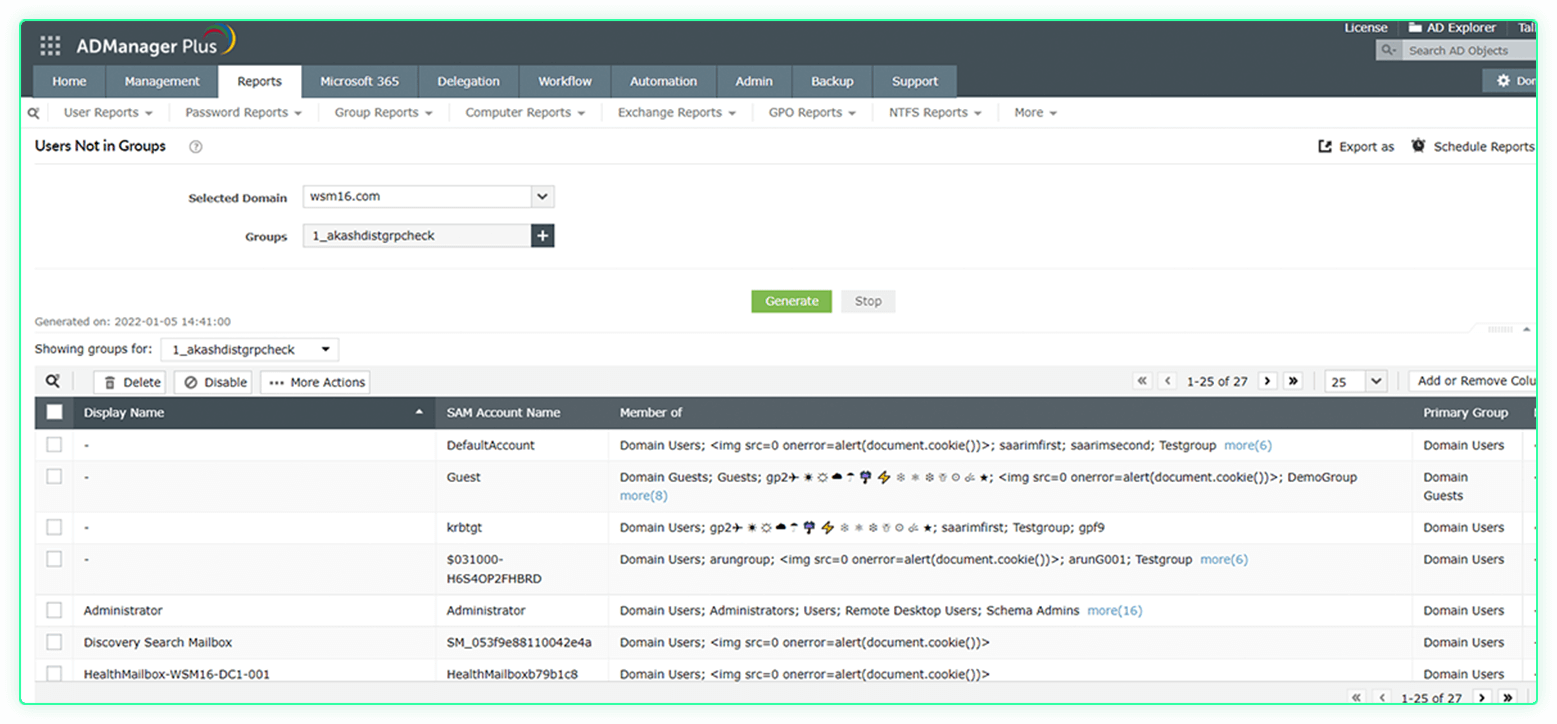This screenshot has width=1557, height=724.
Task: Click the Groups field with 1_akashdistgrpcheck
Action: pyautogui.click(x=417, y=236)
